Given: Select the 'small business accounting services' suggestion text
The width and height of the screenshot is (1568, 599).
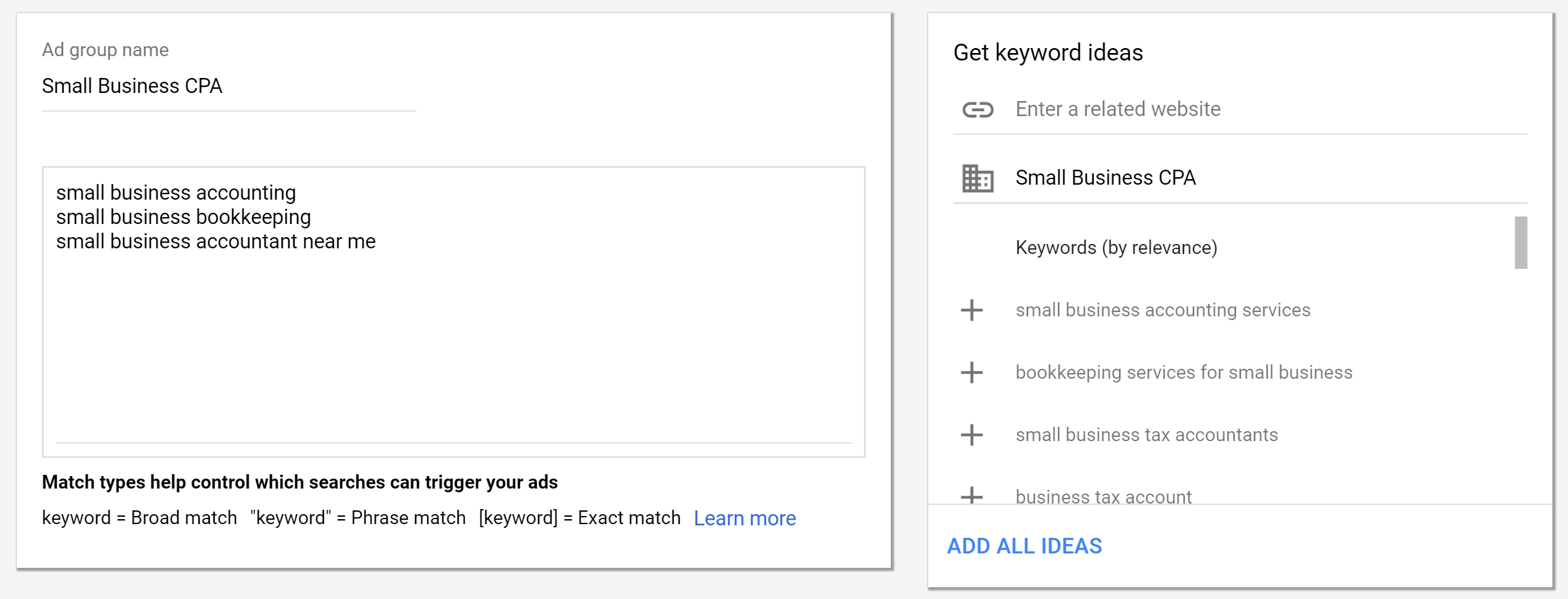Looking at the screenshot, I should (x=1162, y=310).
